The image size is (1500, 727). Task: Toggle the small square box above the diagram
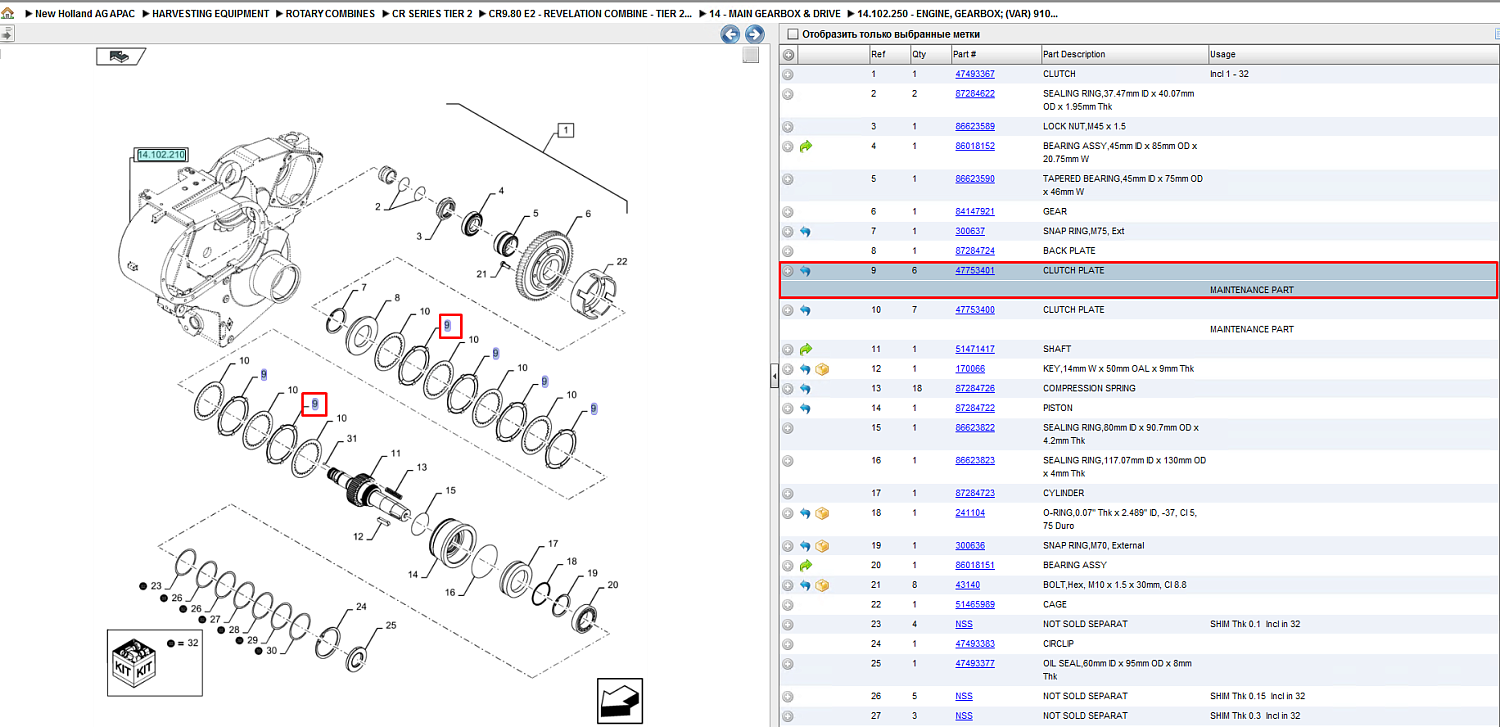pyautogui.click(x=751, y=55)
